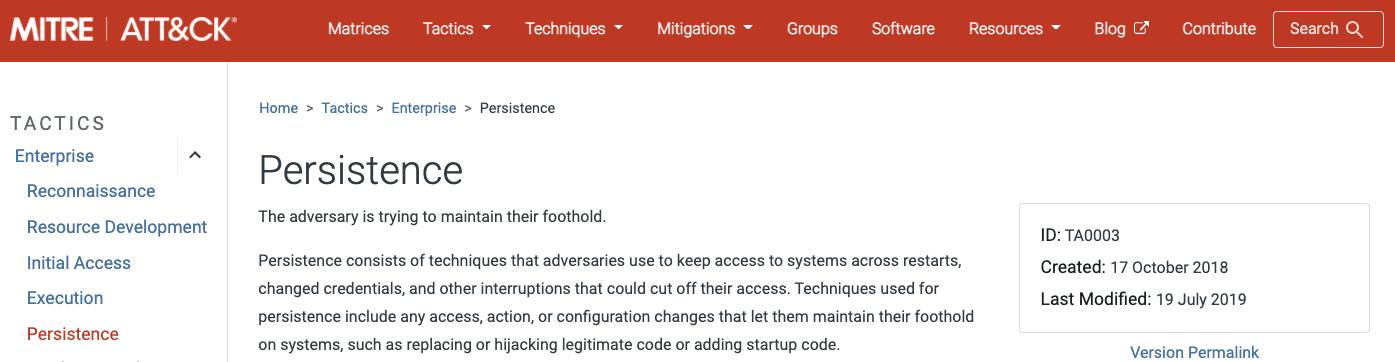The height and width of the screenshot is (362, 1395).
Task: Click the Tactics breadcrumb link
Action: click(x=344, y=108)
